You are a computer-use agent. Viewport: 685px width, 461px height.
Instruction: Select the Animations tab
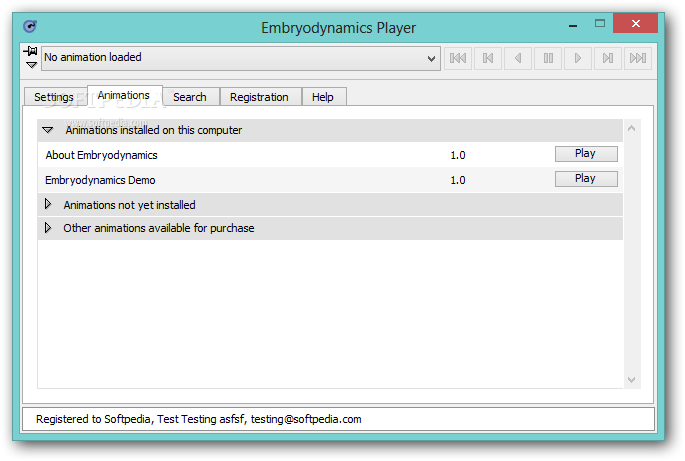(125, 95)
